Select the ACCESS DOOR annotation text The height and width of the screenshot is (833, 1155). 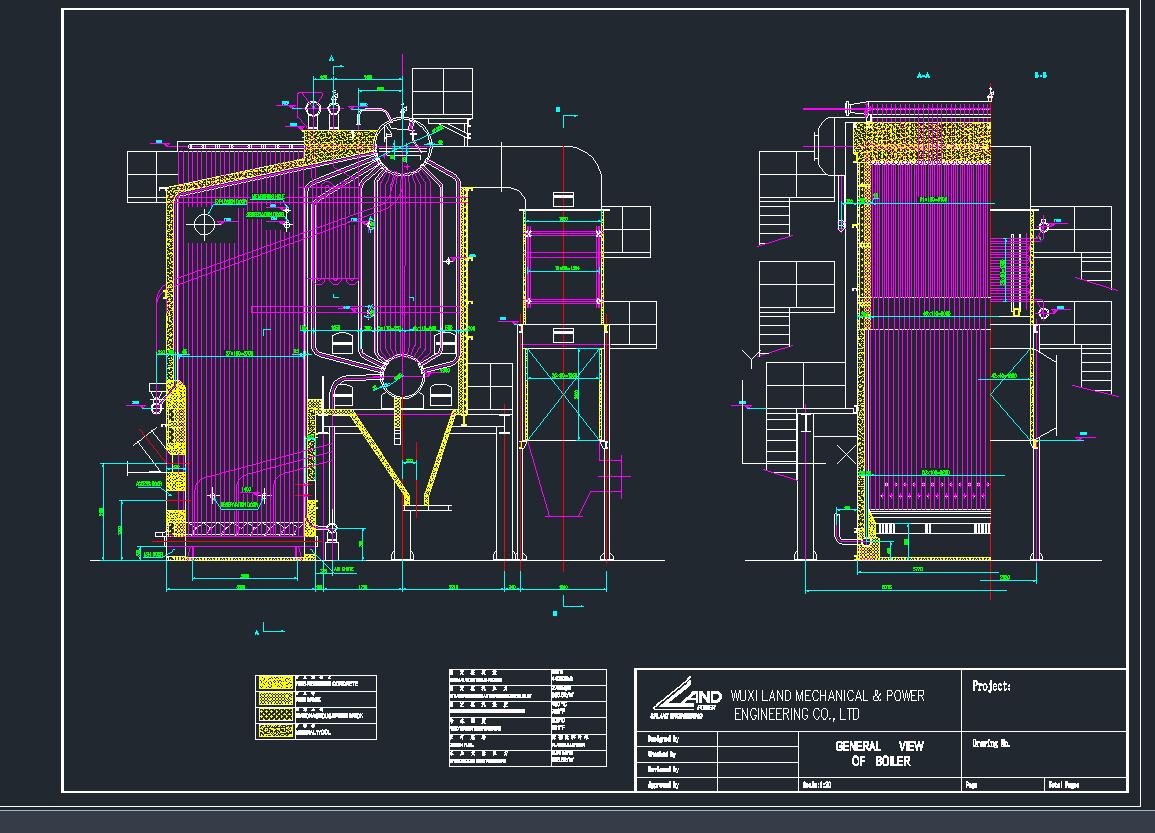[149, 483]
